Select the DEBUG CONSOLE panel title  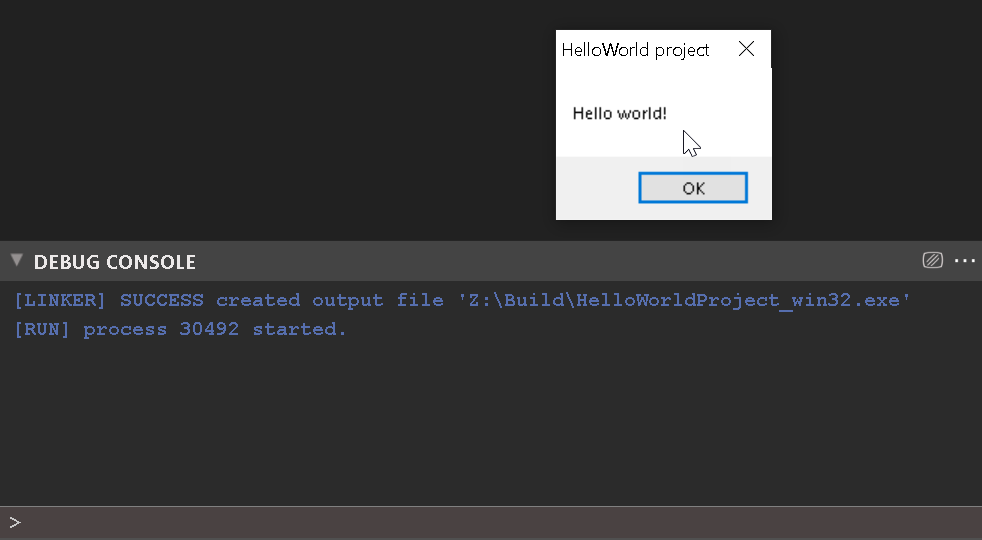(115, 262)
